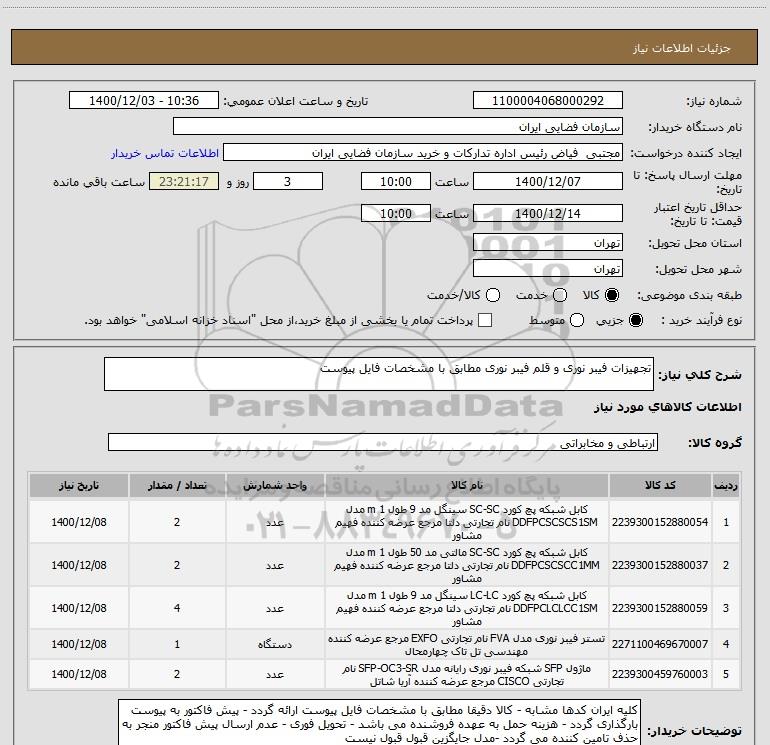Click the دستگاه unit cell in row 4
The height and width of the screenshot is (745, 770).
[x=275, y=644]
